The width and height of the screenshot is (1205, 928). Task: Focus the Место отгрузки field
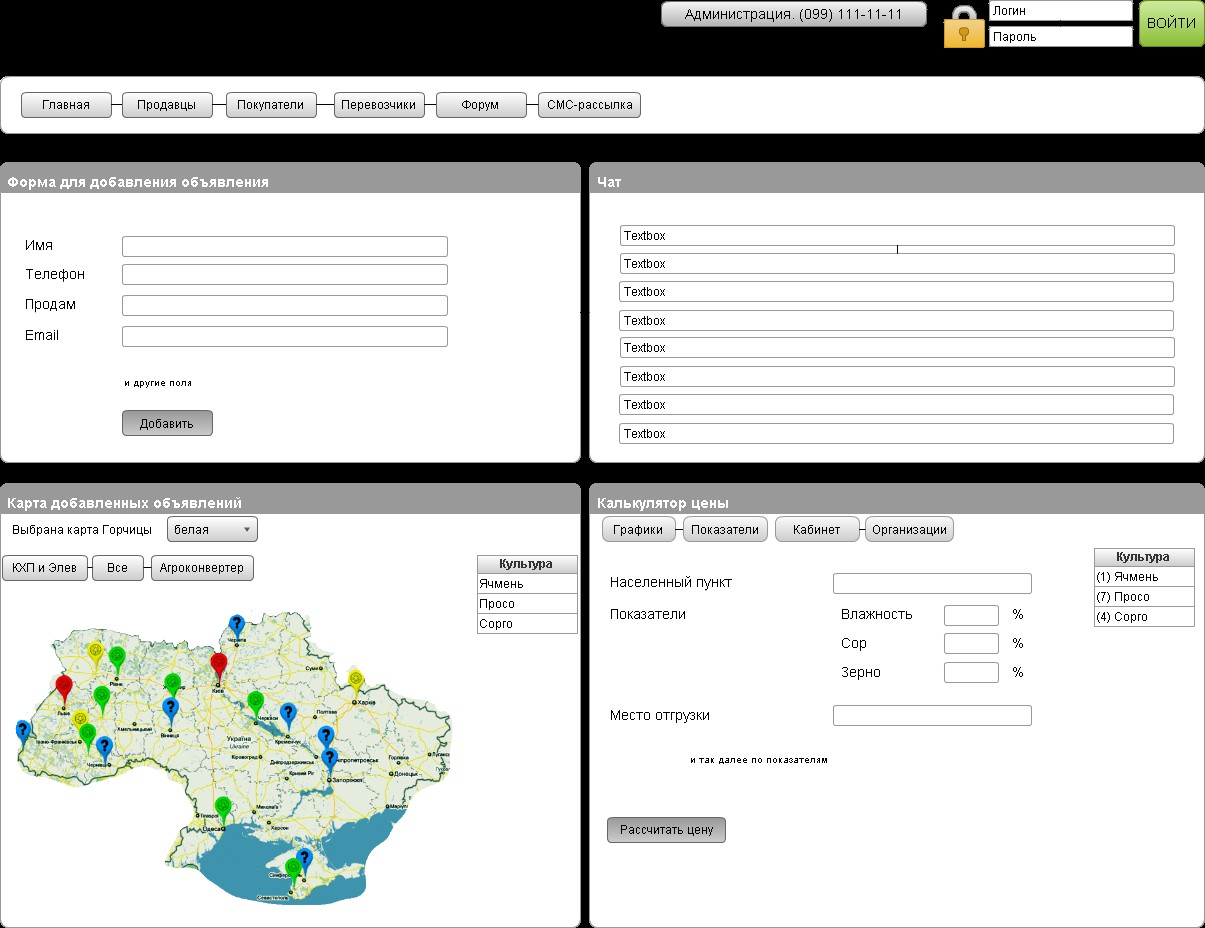pos(932,716)
